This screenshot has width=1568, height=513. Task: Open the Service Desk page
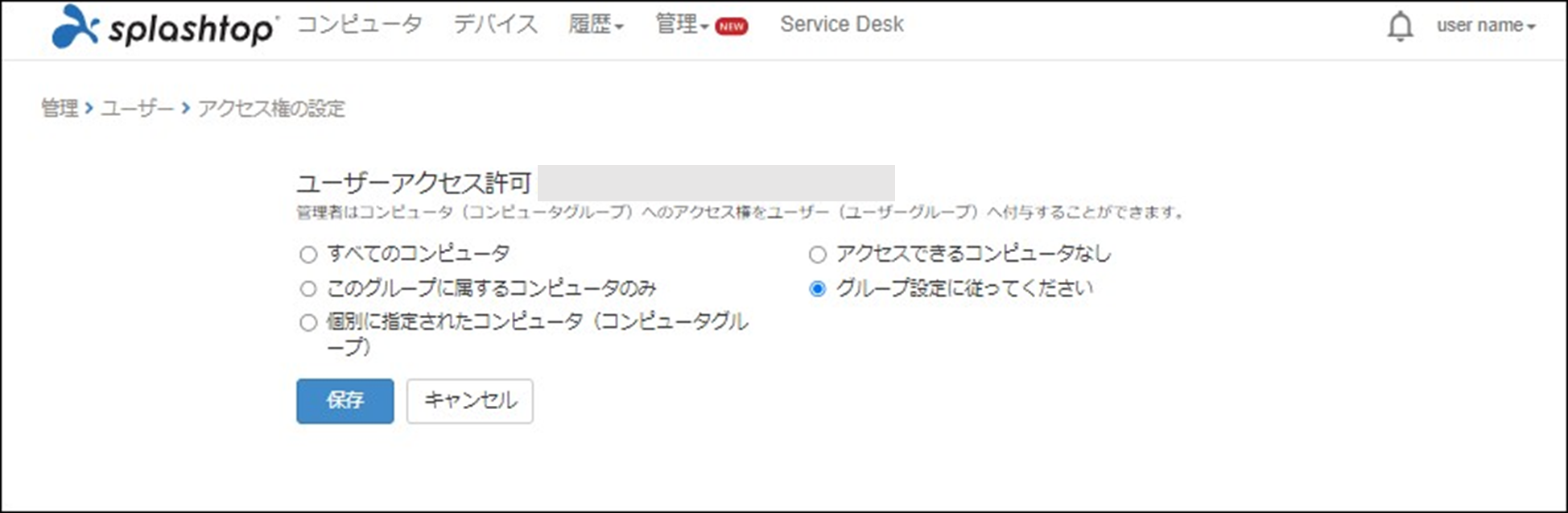click(842, 24)
